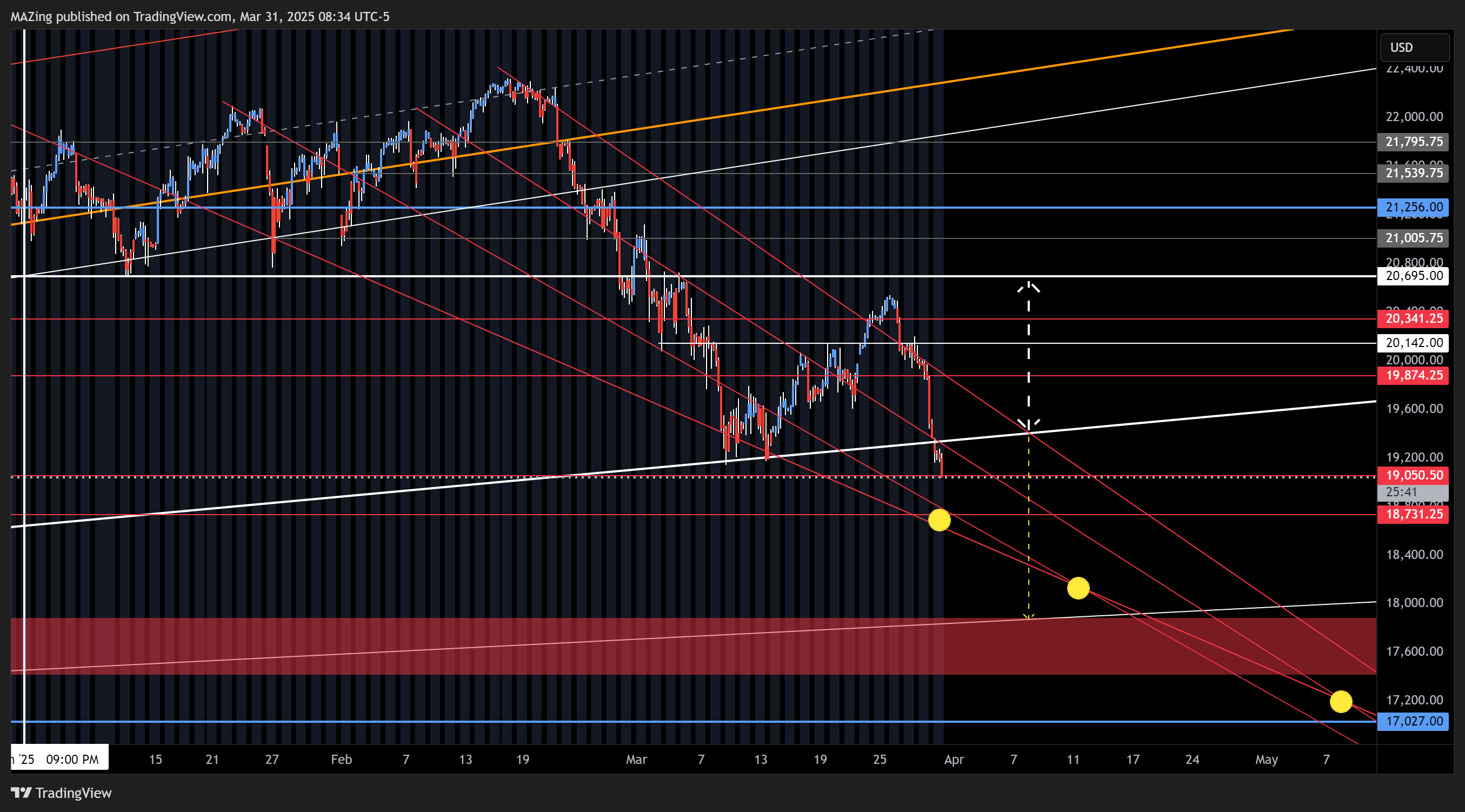Select the white 20,695.00 price label
This screenshot has height=812, width=1465.
1413,276
